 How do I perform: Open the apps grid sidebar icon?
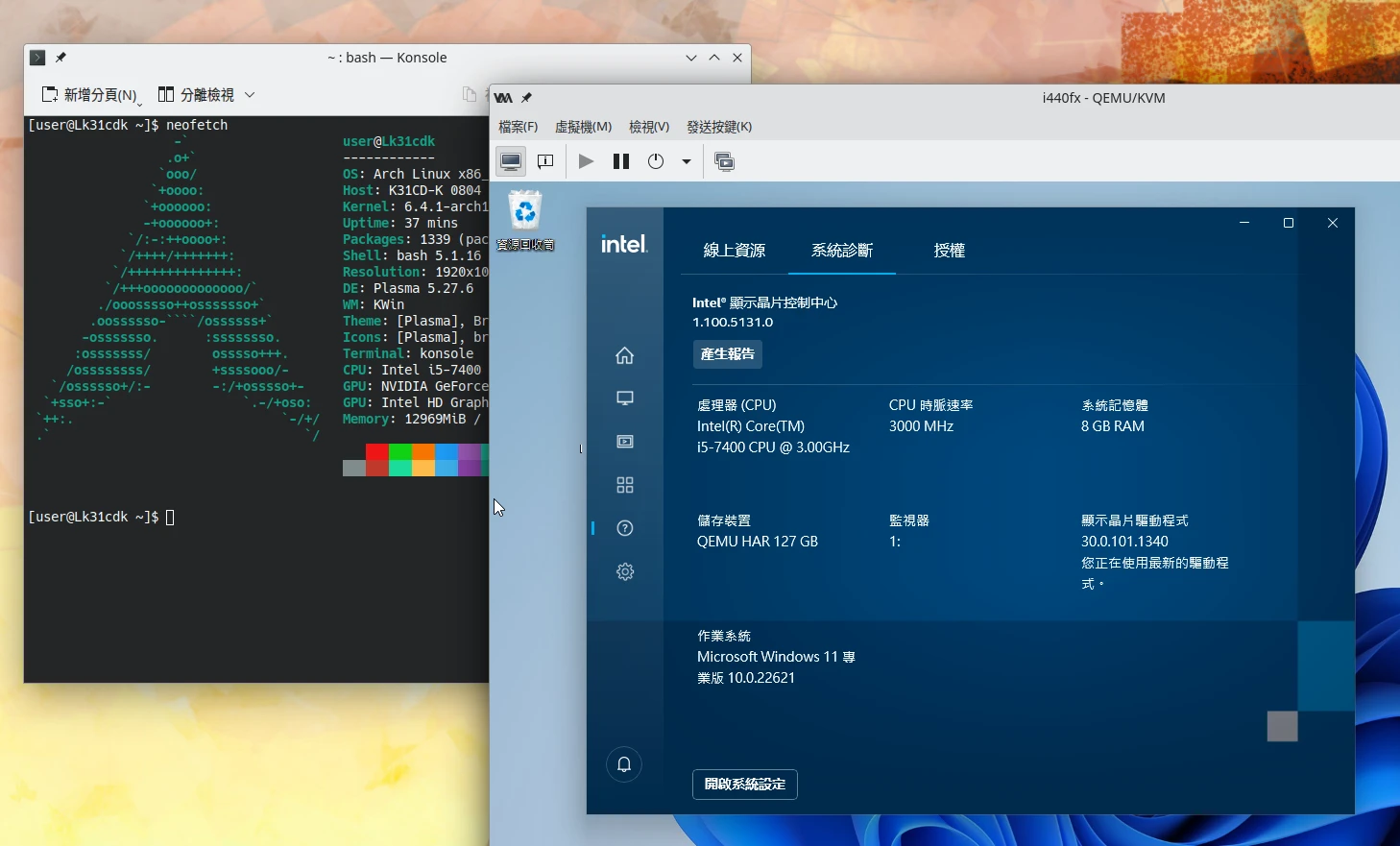[625, 485]
